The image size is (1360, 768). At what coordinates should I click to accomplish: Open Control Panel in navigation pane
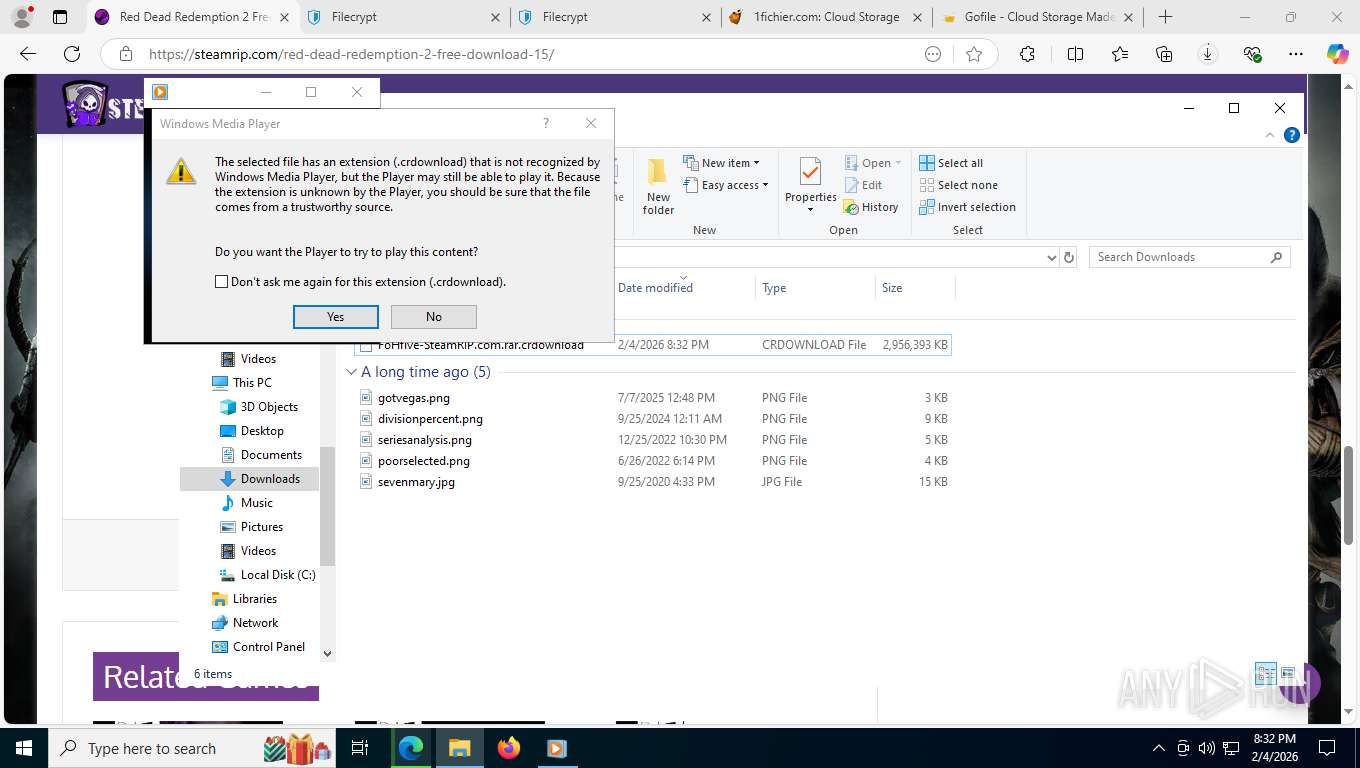258,647
